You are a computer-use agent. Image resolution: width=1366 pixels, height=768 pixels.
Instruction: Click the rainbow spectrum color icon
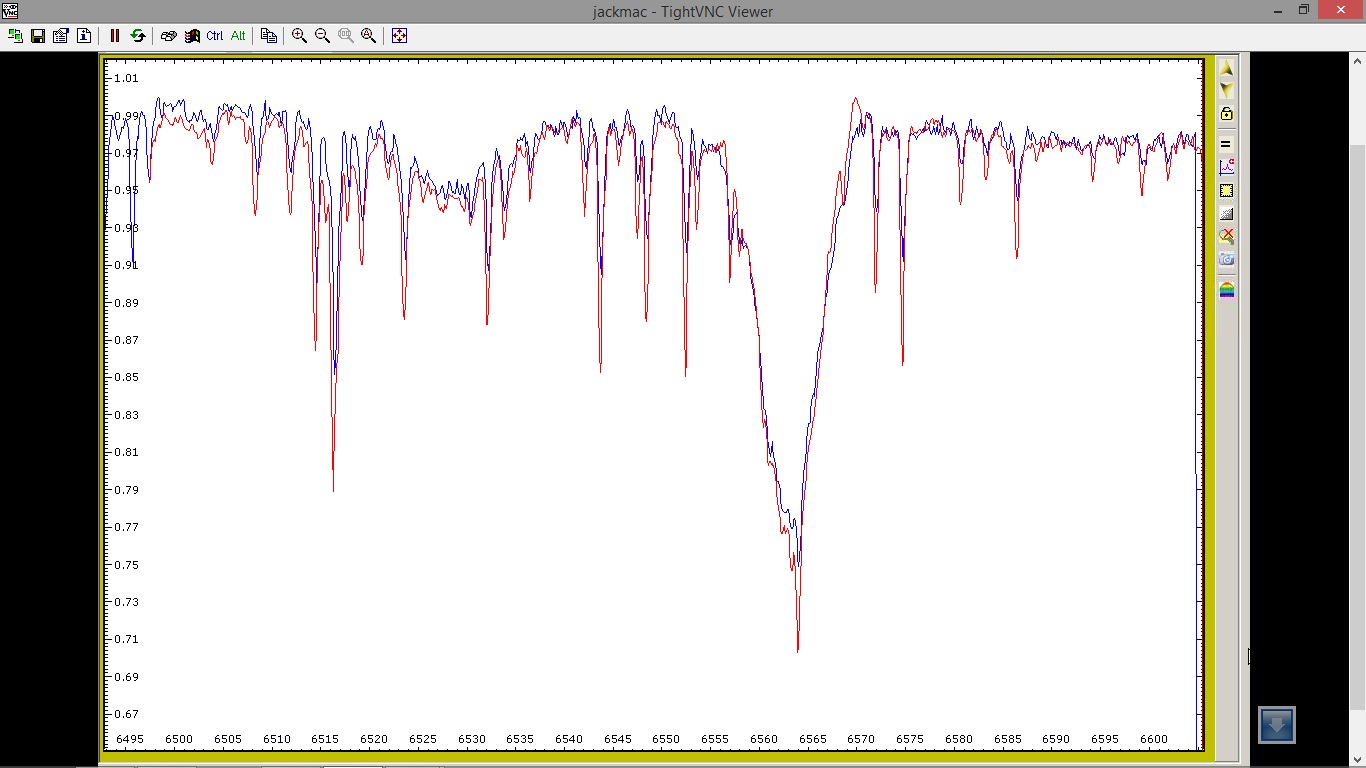pos(1226,290)
